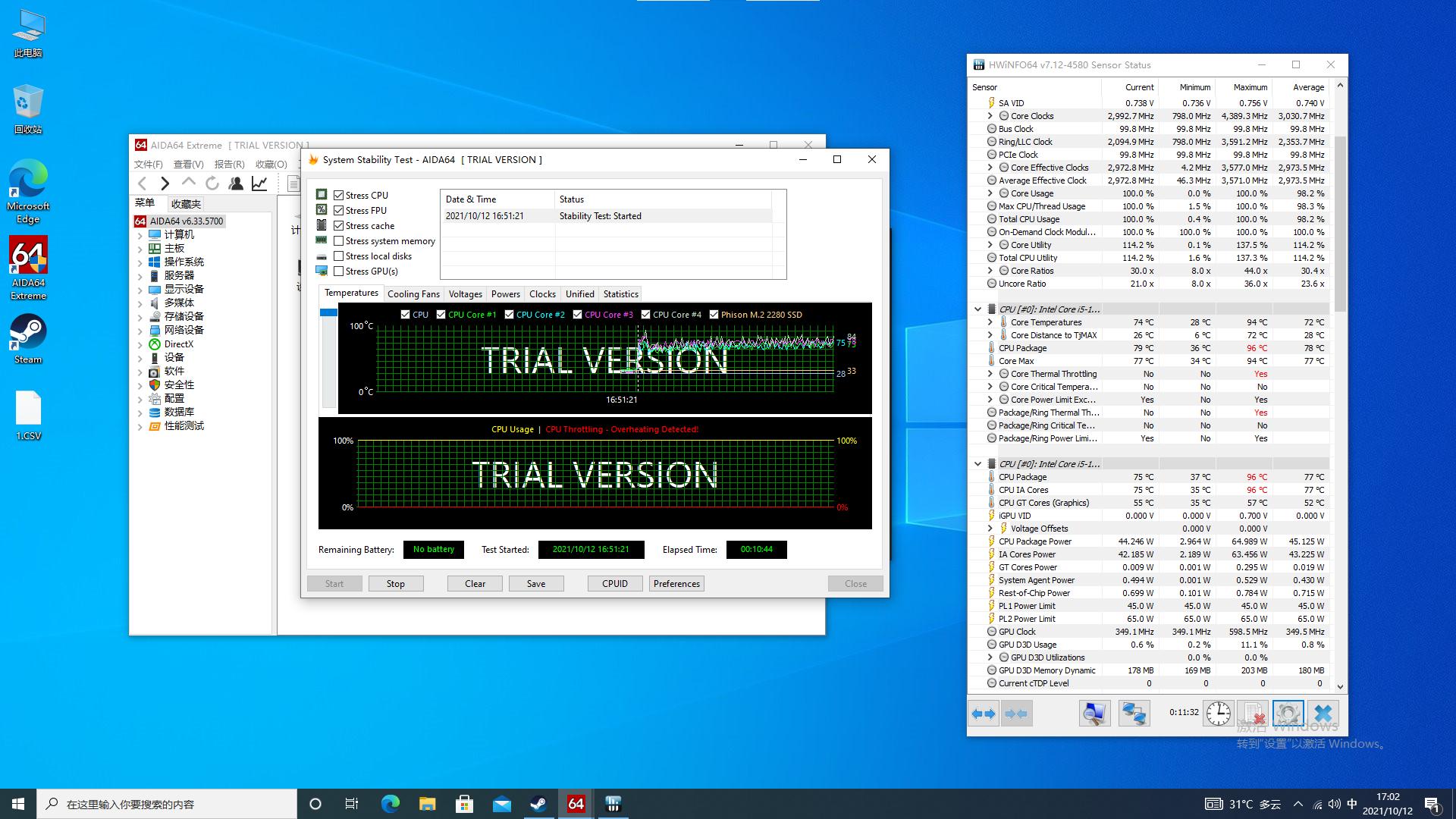Click the HWiNFO expand columns arrows button
1456x819 pixels.
click(984, 714)
